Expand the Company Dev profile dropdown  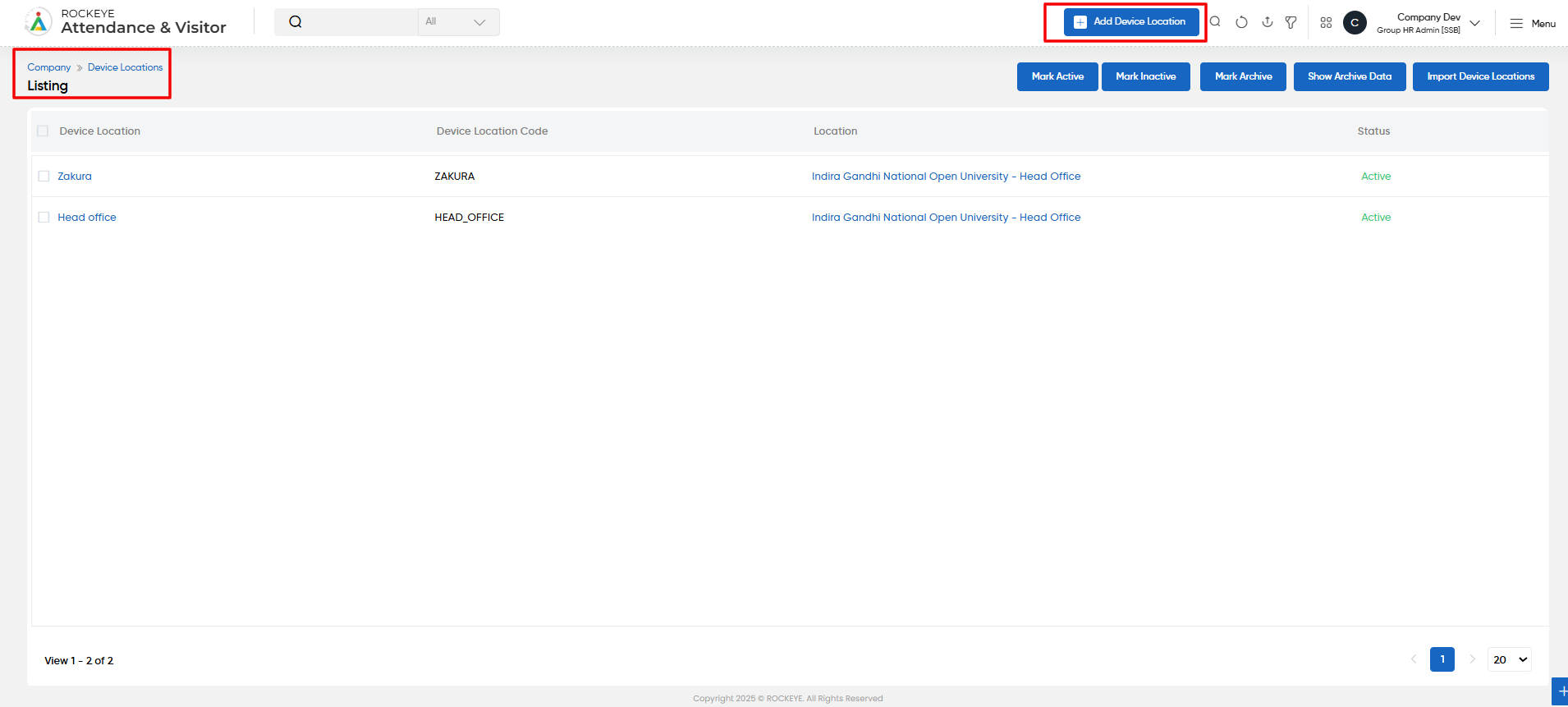1475,23
